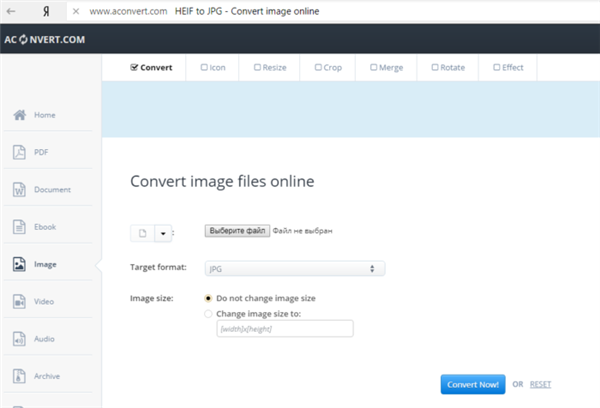600x408 pixels.
Task: Click the Audio file icon in sidebar
Action: click(x=19, y=339)
